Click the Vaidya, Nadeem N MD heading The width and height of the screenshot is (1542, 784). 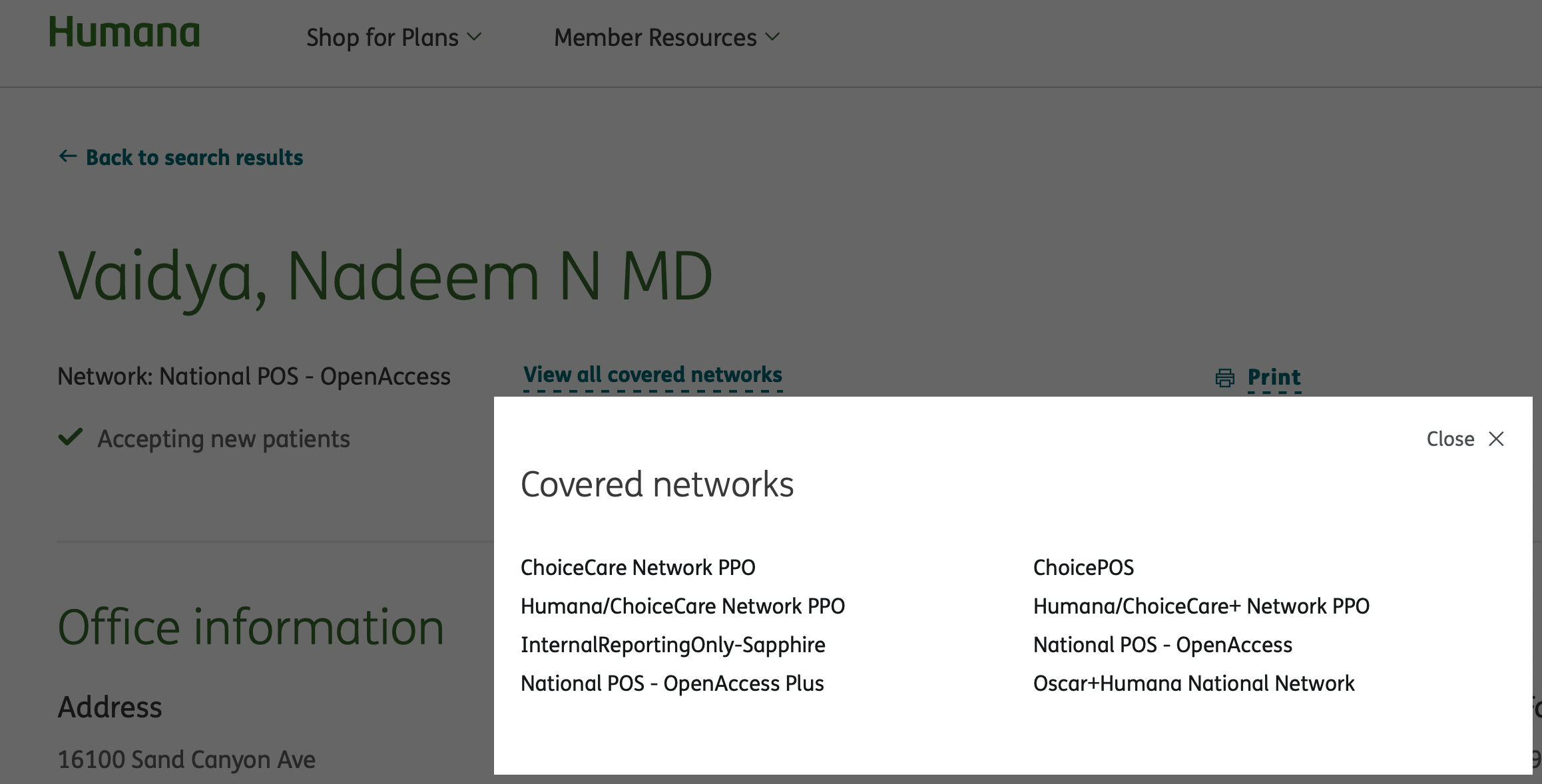coord(385,276)
